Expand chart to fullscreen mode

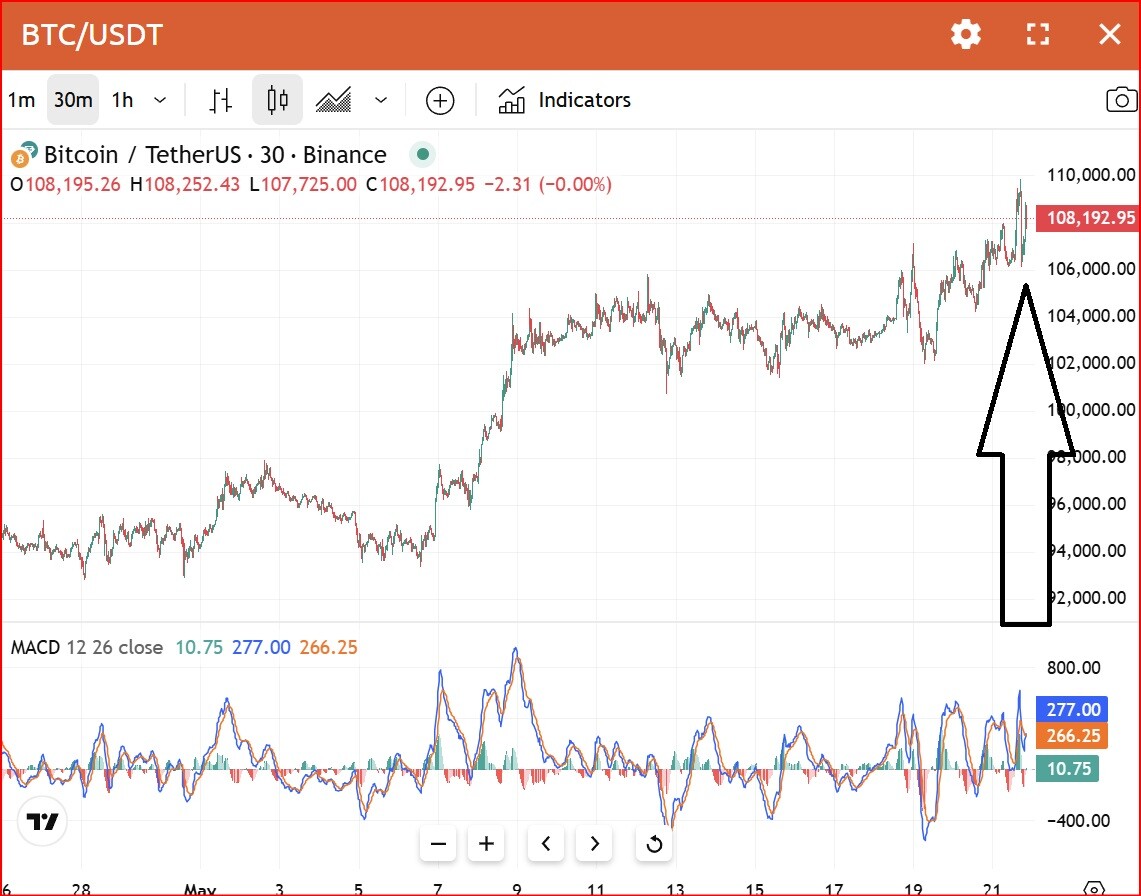1038,34
